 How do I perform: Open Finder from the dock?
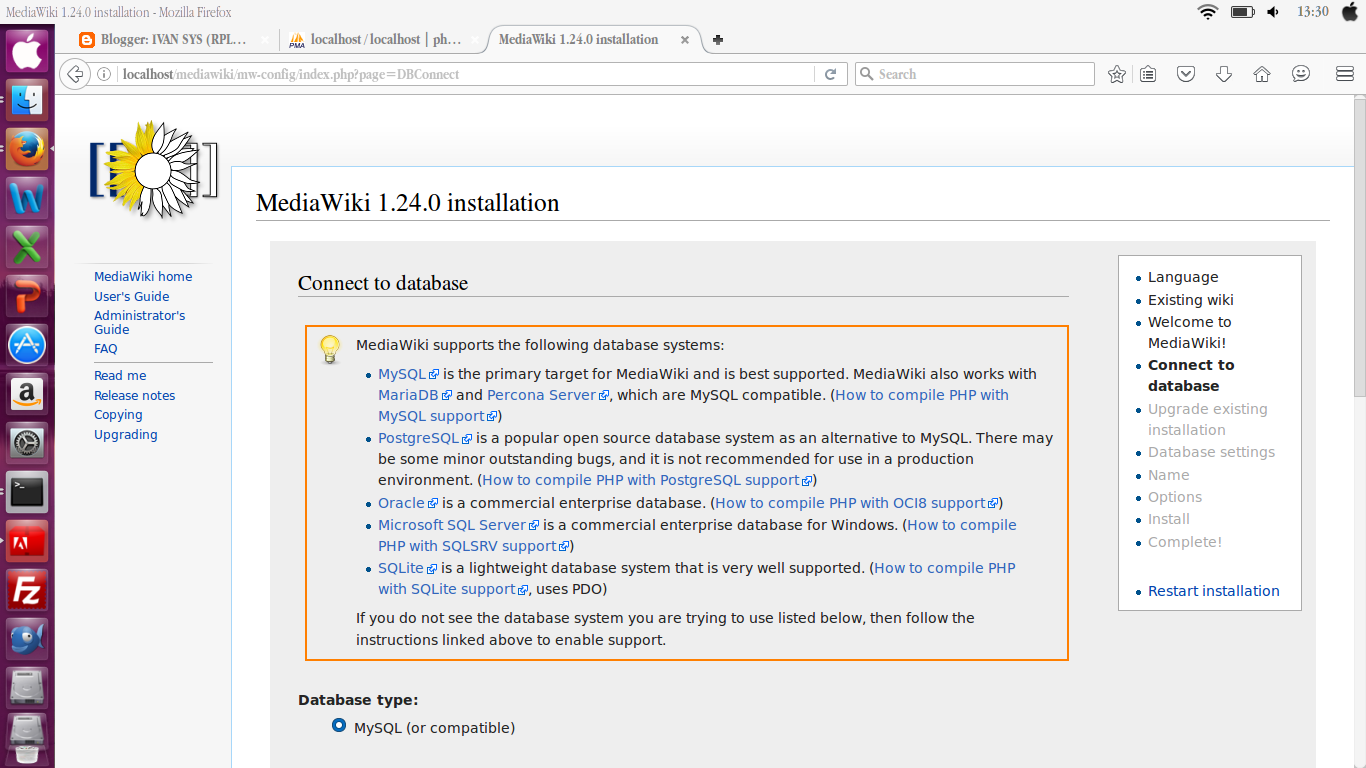(x=27, y=99)
